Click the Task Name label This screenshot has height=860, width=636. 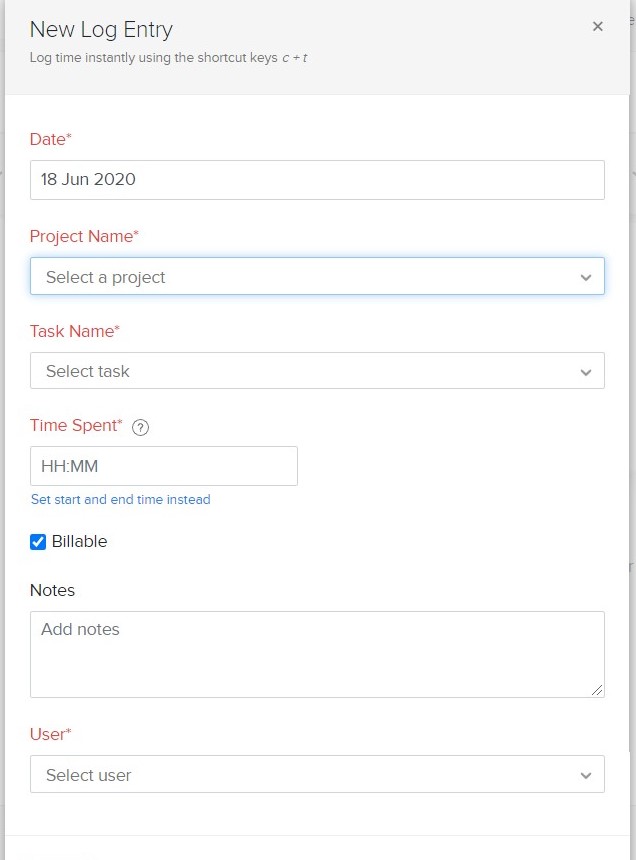tap(75, 331)
